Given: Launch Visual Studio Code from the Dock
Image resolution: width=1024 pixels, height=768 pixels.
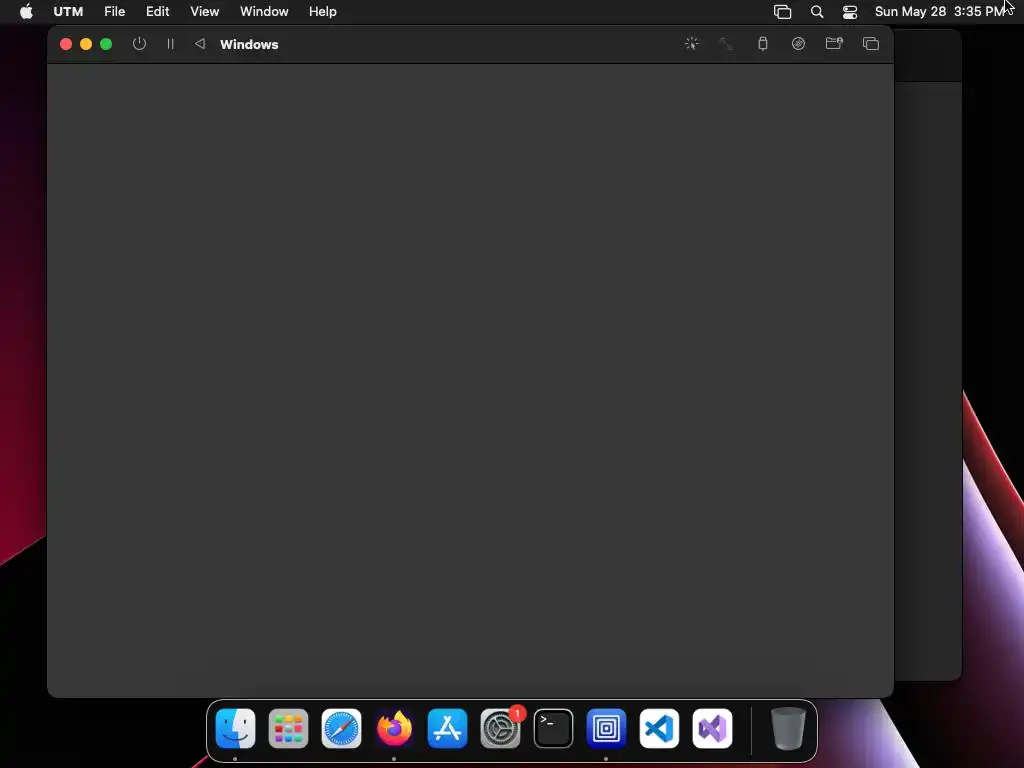Looking at the screenshot, I should click(x=659, y=728).
